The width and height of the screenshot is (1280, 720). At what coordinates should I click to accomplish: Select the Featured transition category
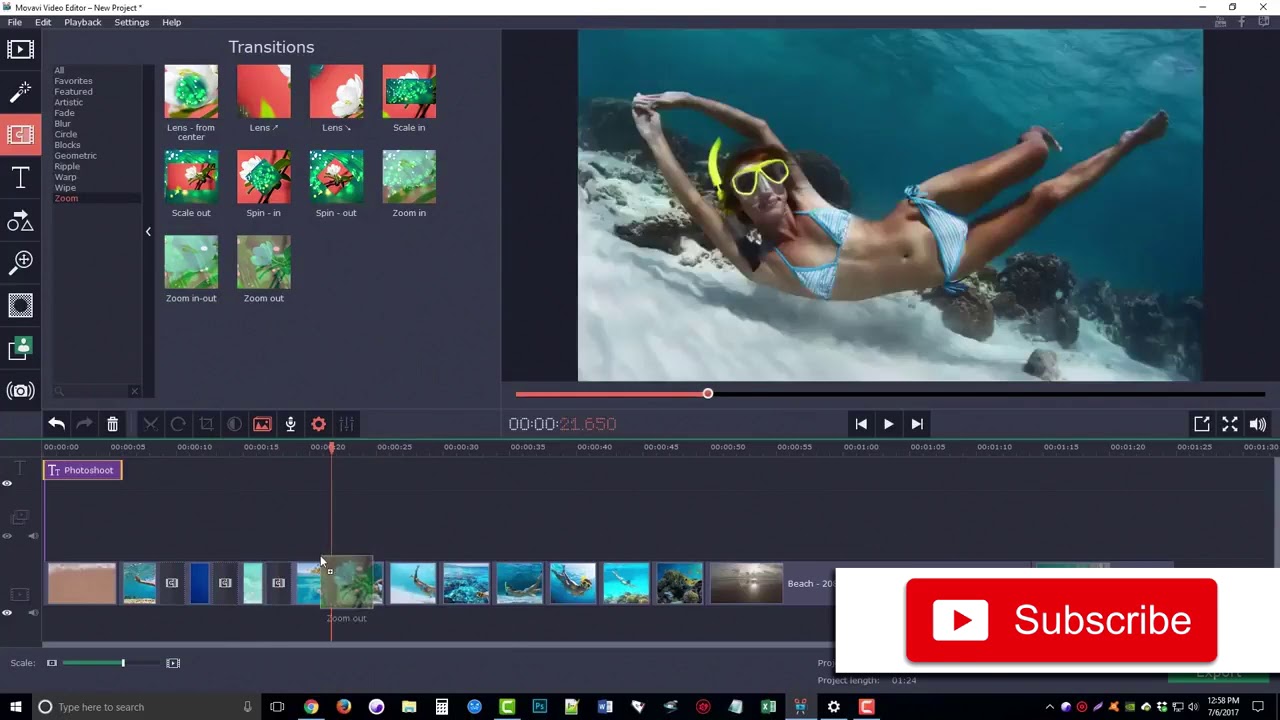[x=73, y=92]
